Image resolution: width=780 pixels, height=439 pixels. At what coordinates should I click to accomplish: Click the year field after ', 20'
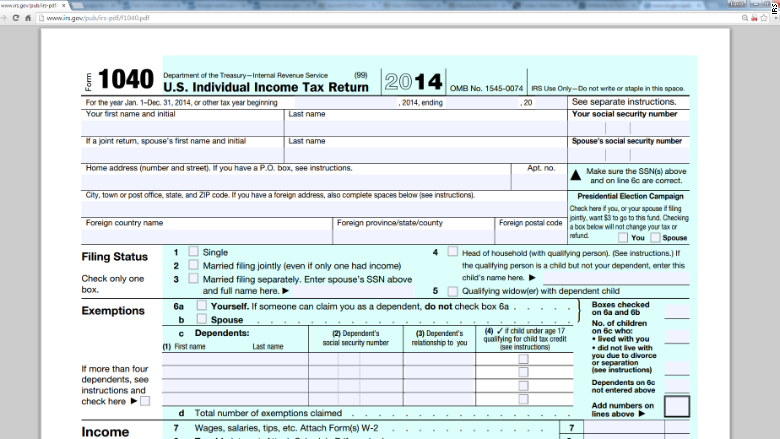pyautogui.click(x=549, y=103)
